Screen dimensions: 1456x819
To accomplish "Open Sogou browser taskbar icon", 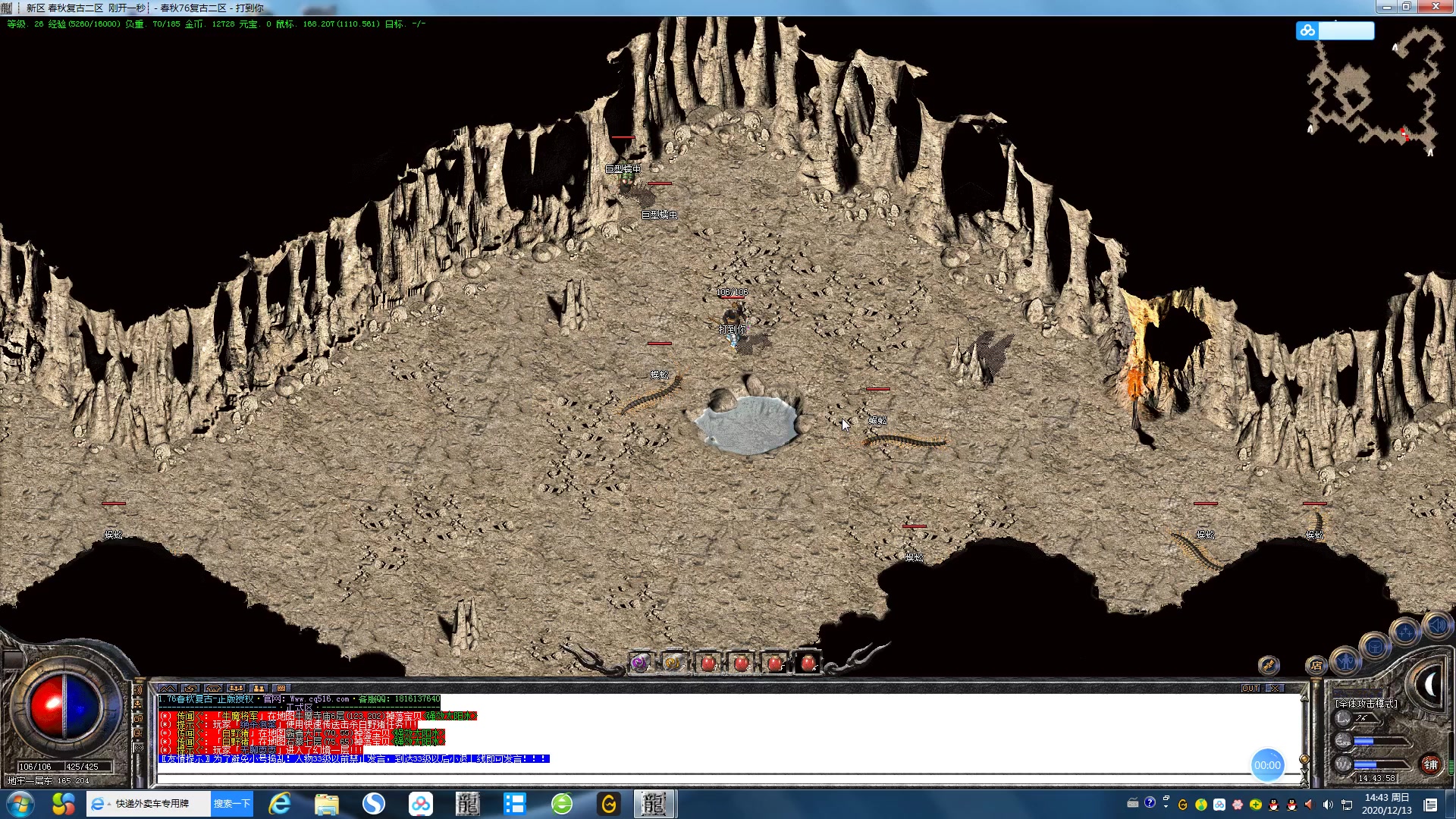I will tap(374, 804).
